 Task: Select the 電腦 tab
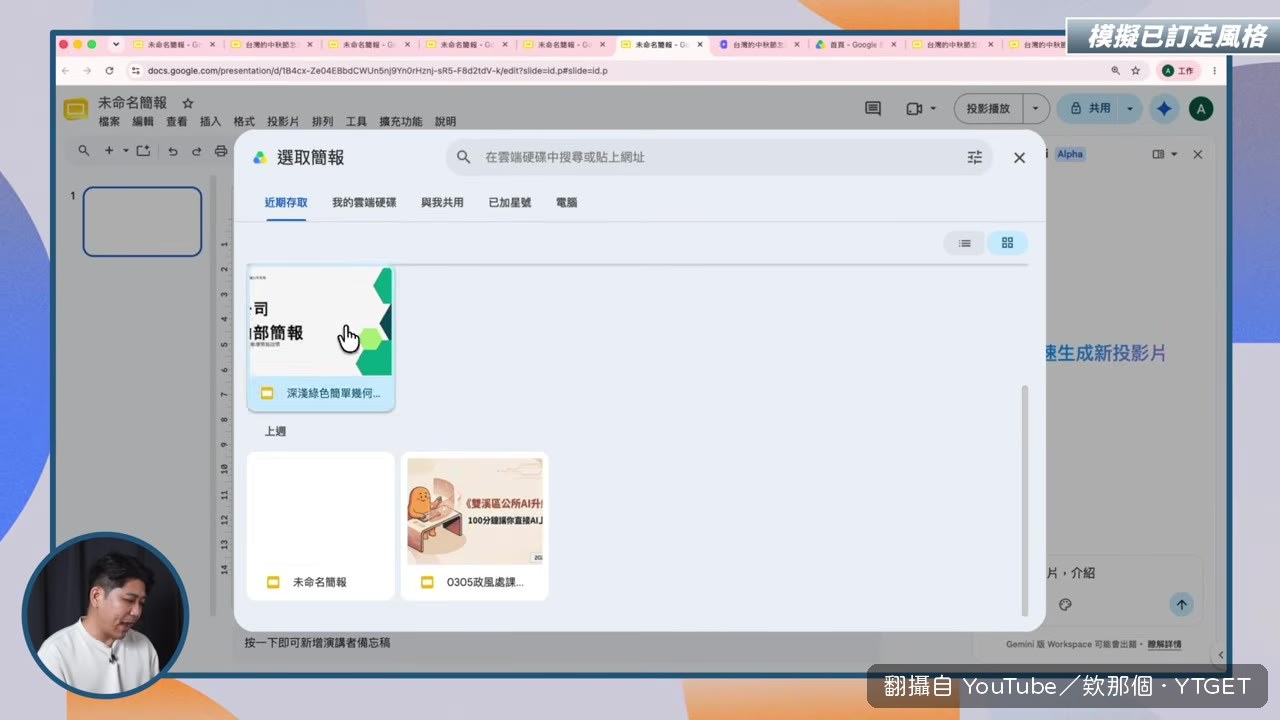click(x=566, y=202)
